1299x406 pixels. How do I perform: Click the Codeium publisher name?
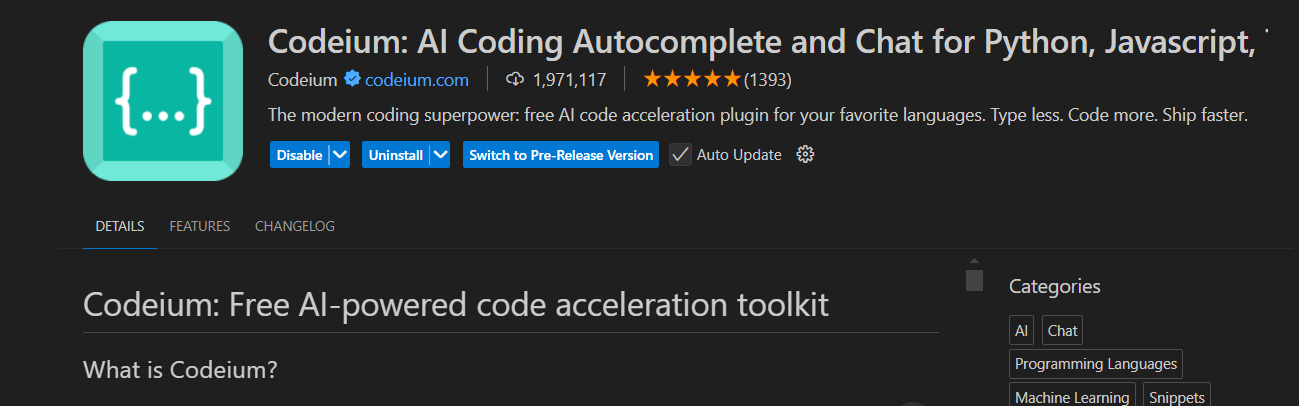coord(304,78)
